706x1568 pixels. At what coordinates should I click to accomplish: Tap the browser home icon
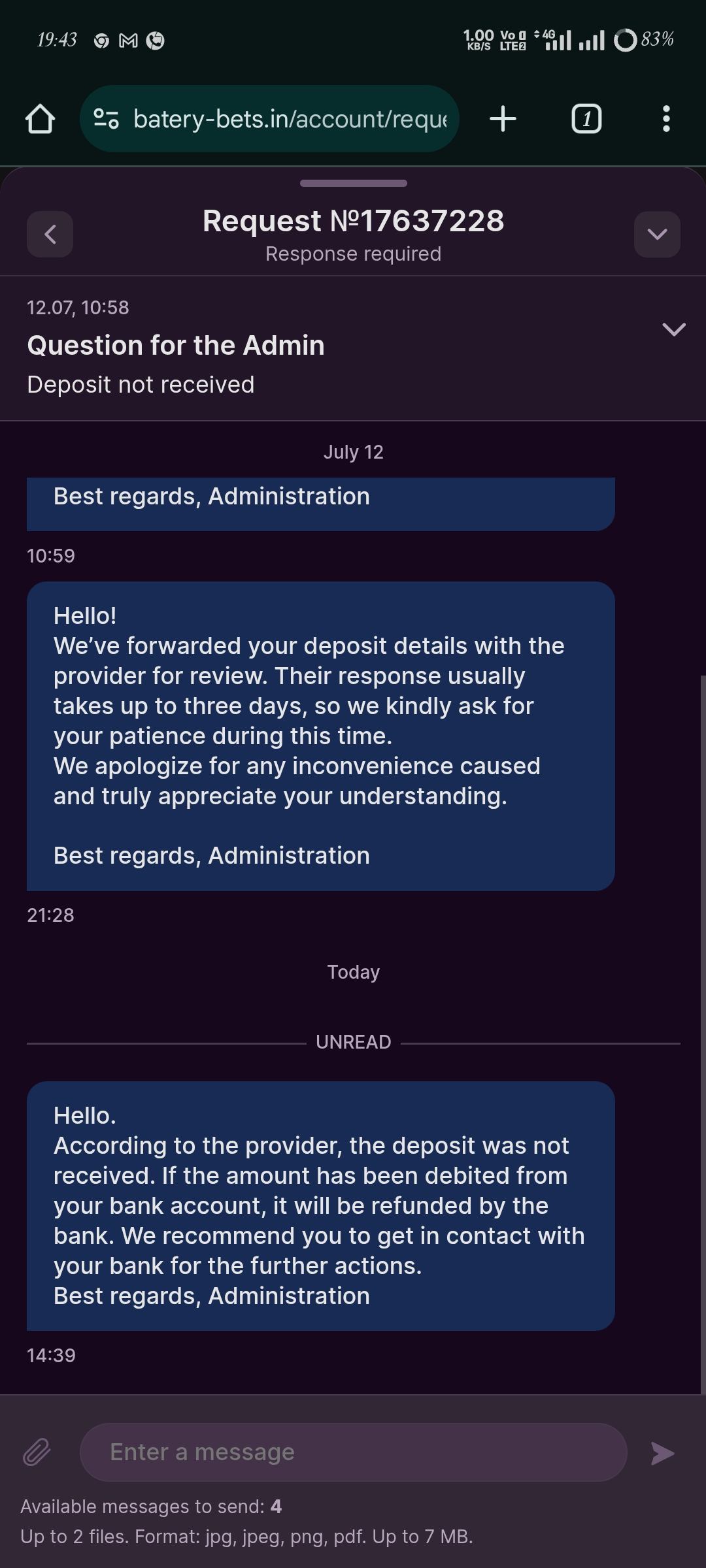pyautogui.click(x=40, y=119)
